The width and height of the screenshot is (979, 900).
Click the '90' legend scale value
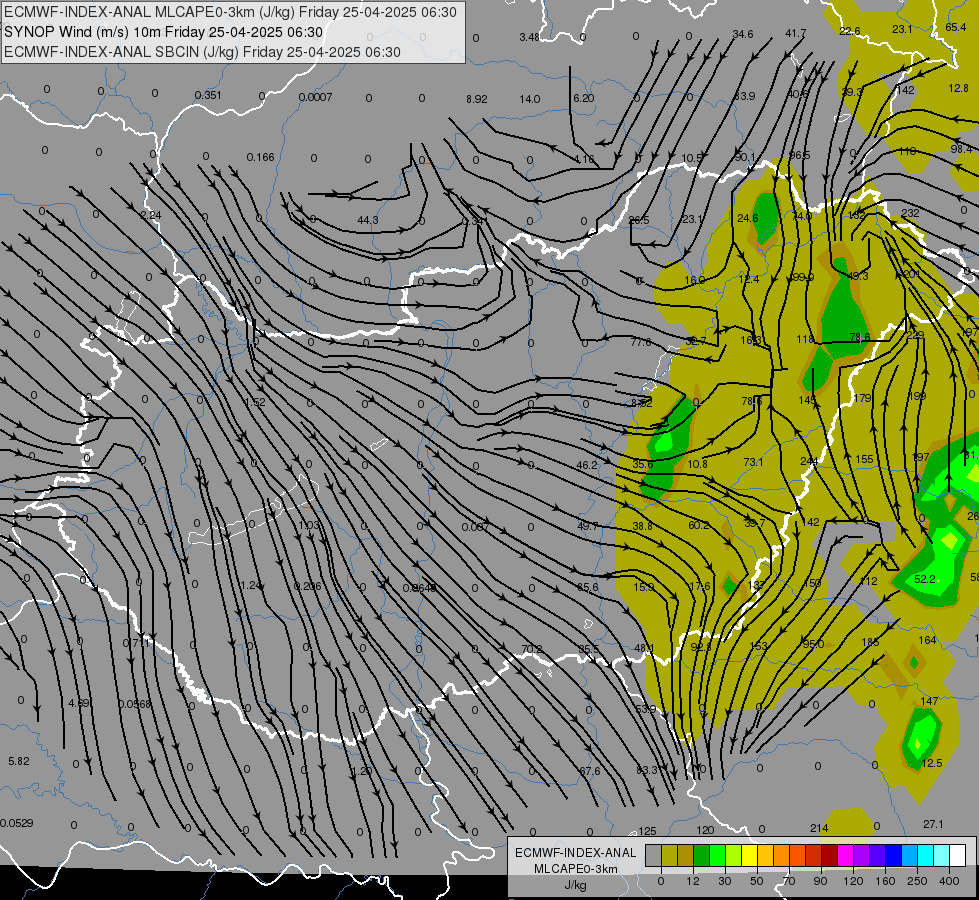820,881
